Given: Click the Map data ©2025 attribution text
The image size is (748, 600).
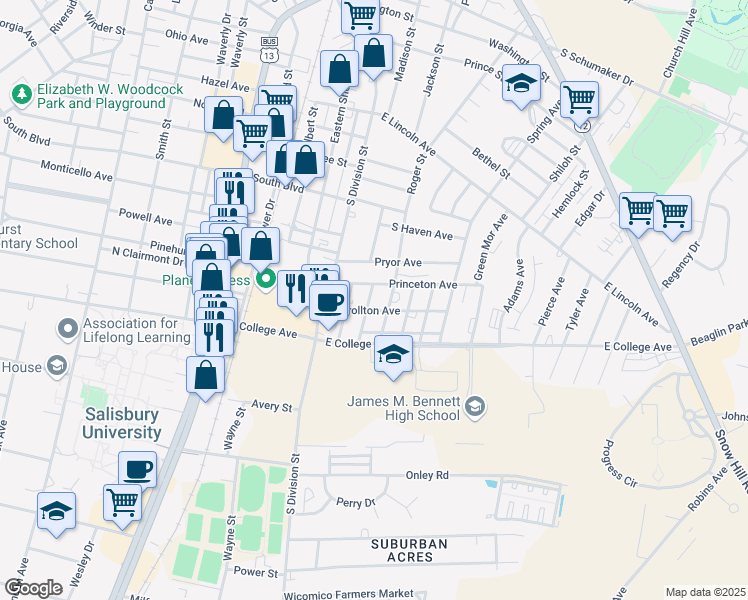Looking at the screenshot, I should coord(705,592).
